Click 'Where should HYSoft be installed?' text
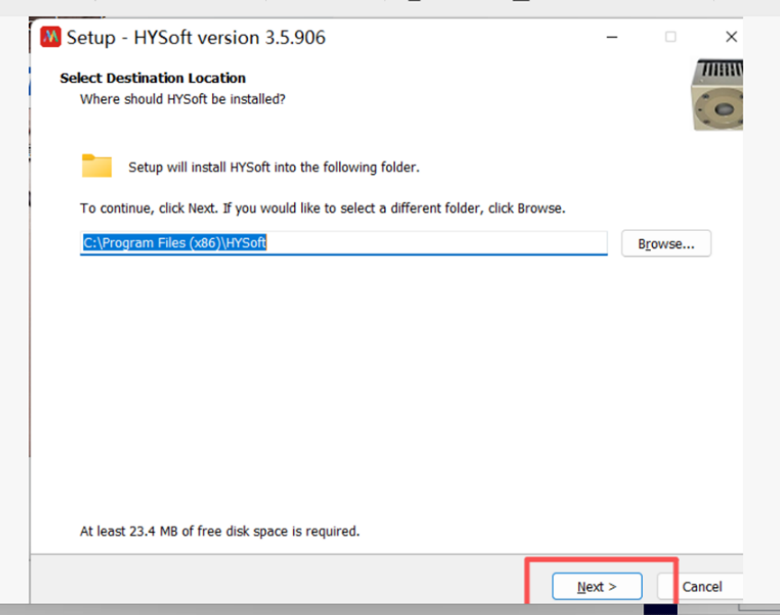This screenshot has height=615, width=780. pyautogui.click(x=183, y=99)
